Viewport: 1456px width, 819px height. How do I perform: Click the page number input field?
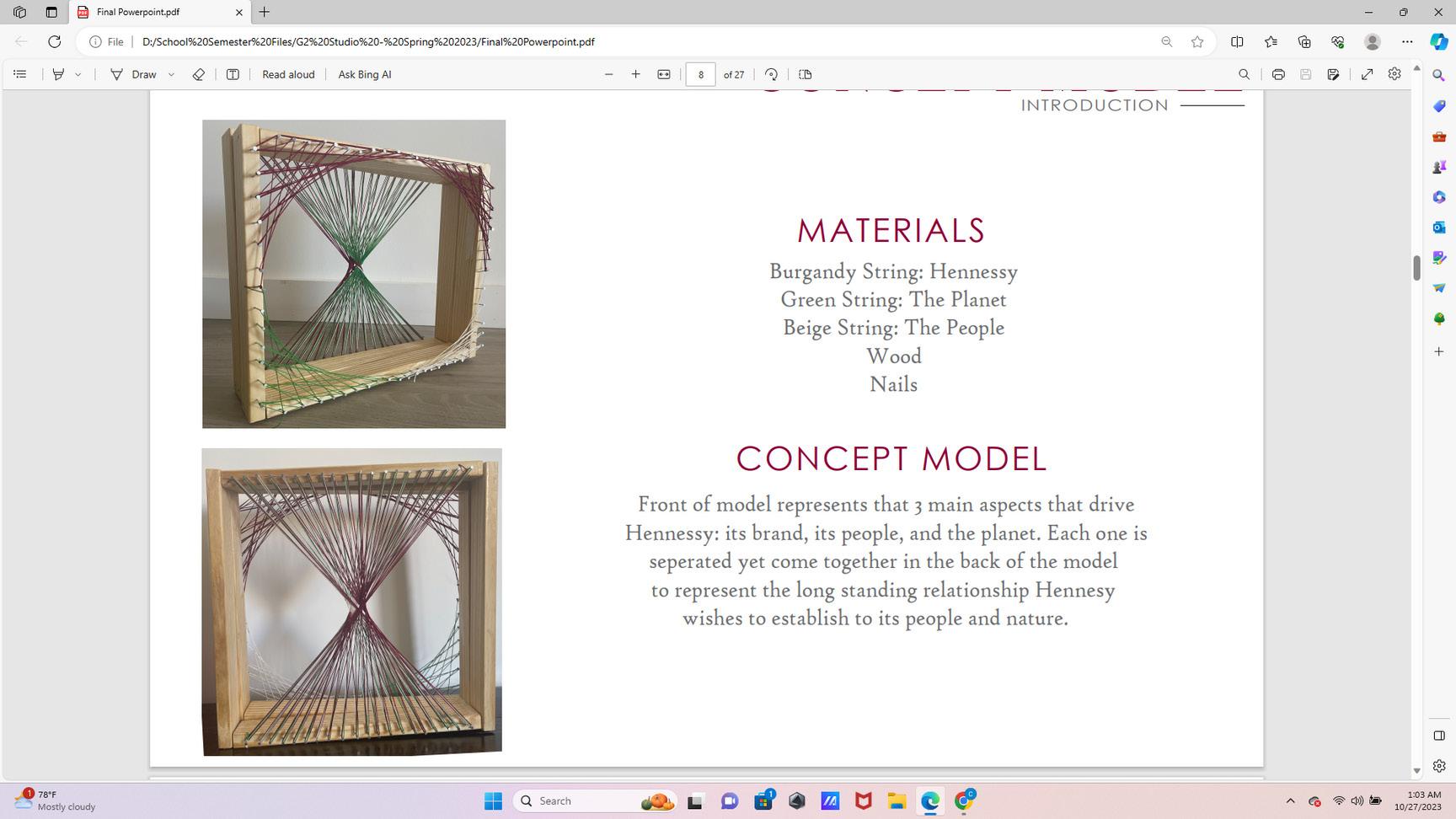[x=700, y=74]
